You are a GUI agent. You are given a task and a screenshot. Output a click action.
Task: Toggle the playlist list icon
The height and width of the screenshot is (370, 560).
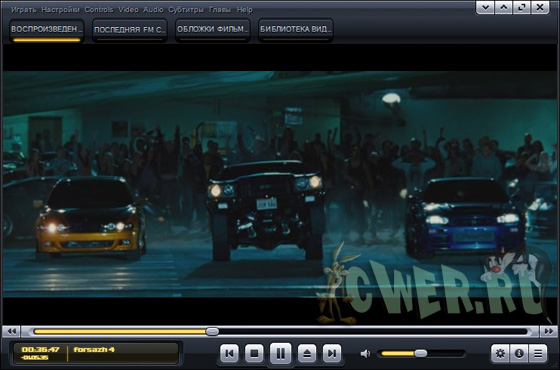pyautogui.click(x=538, y=354)
